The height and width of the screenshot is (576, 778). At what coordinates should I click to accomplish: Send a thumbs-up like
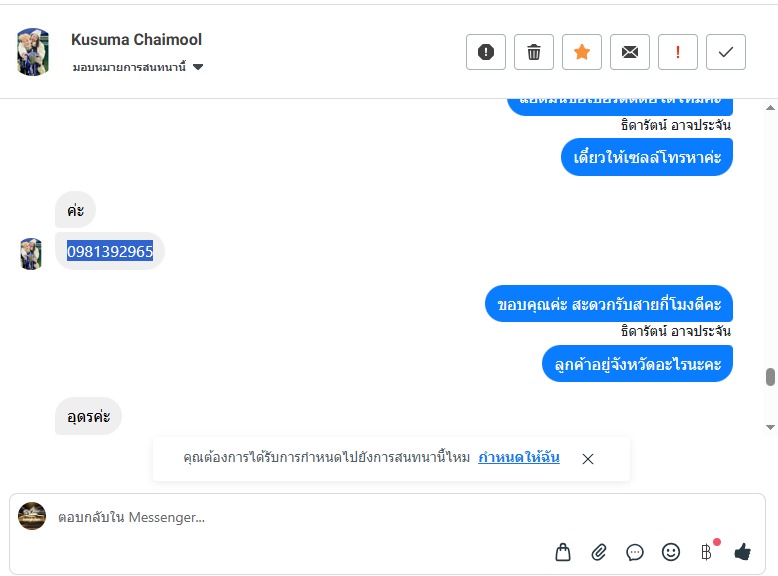742,551
